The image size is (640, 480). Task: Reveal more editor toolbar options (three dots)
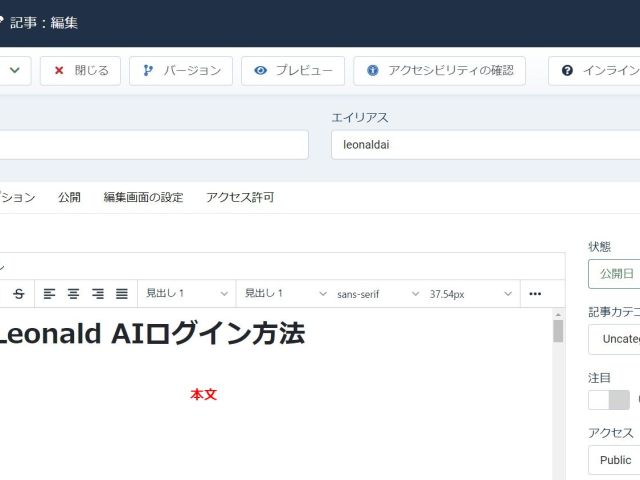(x=535, y=294)
